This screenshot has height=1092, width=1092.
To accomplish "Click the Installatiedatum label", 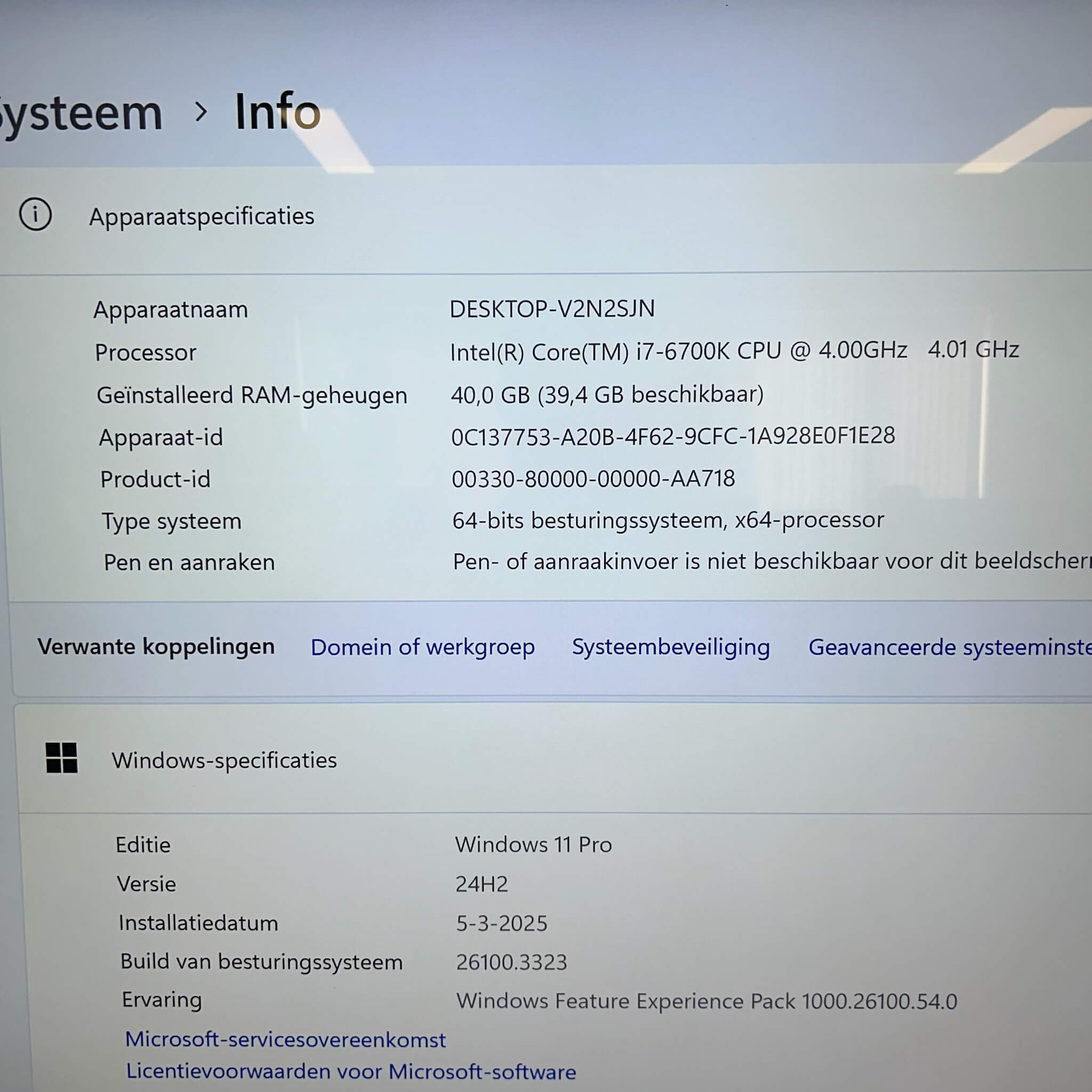I will [198, 923].
